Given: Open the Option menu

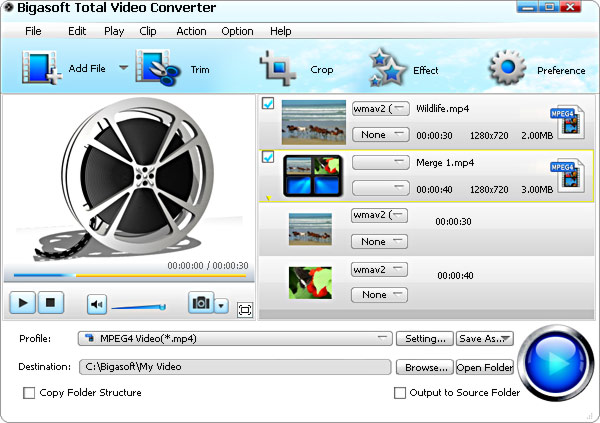Looking at the screenshot, I should pos(237,31).
